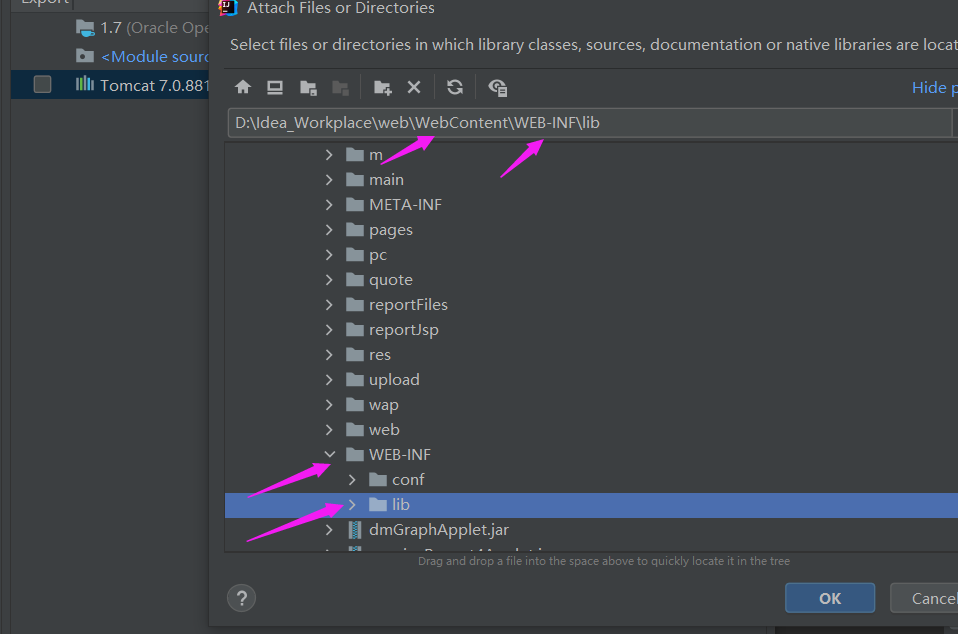Hide the path field
This screenshot has width=958, height=634.
[x=934, y=88]
